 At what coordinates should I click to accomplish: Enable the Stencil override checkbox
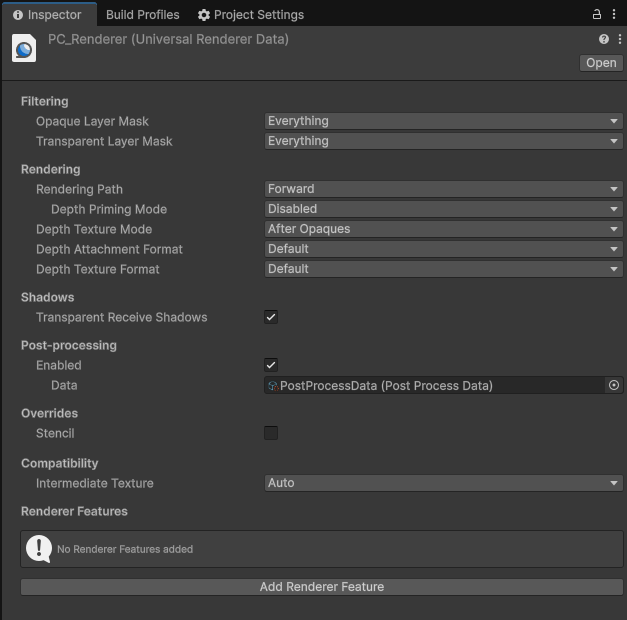pos(271,433)
